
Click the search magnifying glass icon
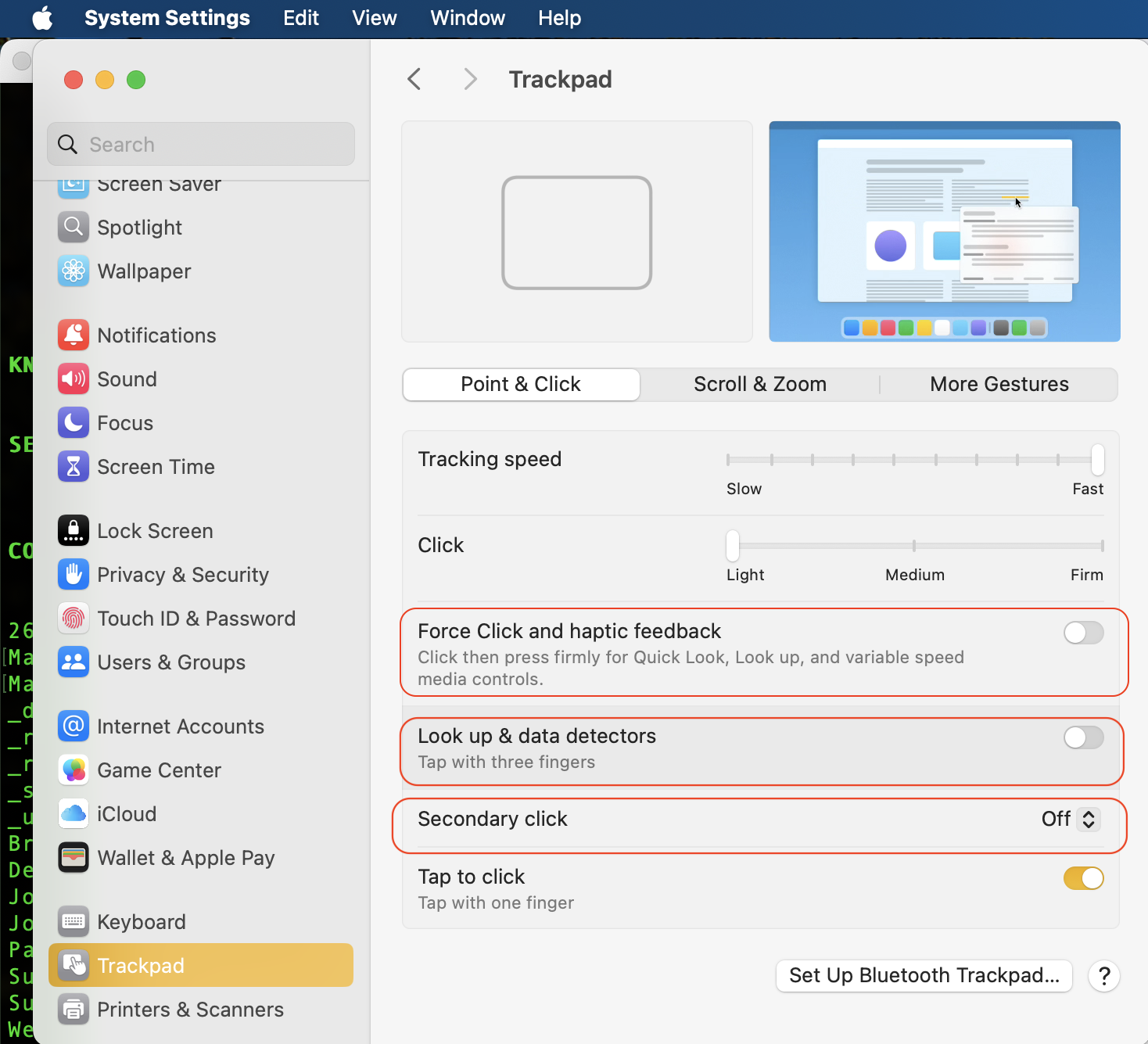pyautogui.click(x=68, y=144)
